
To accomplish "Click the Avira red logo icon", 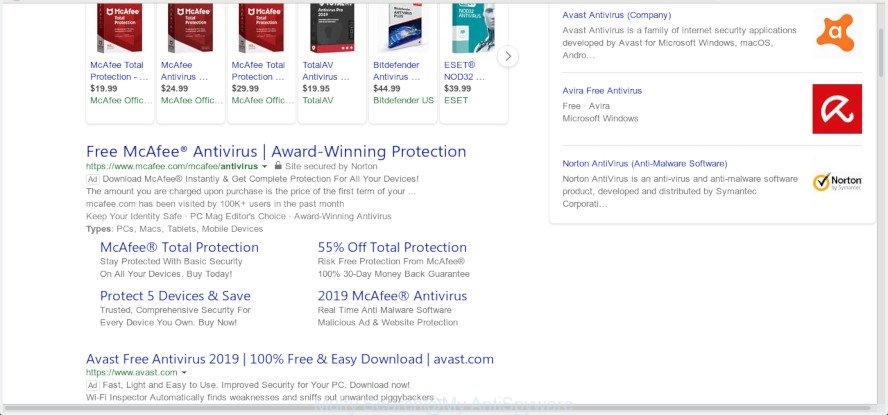I will point(836,109).
